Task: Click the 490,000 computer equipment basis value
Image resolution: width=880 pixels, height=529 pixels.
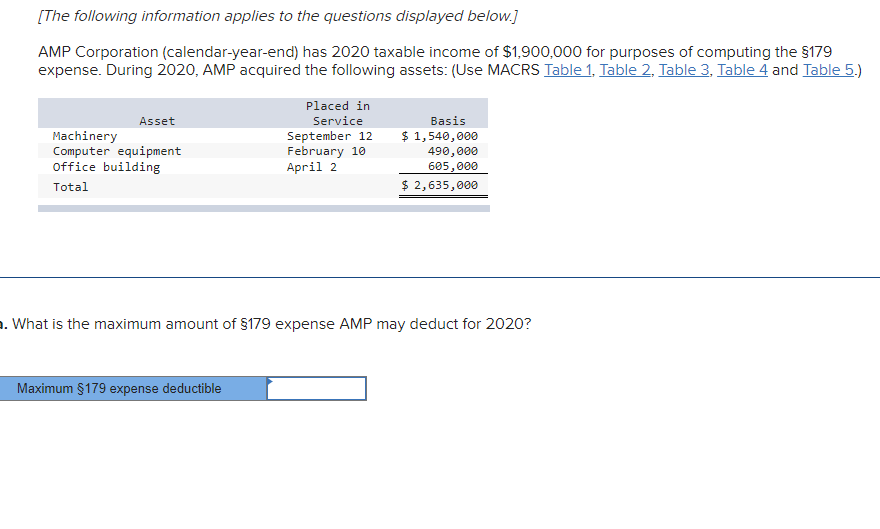Action: [x=453, y=151]
